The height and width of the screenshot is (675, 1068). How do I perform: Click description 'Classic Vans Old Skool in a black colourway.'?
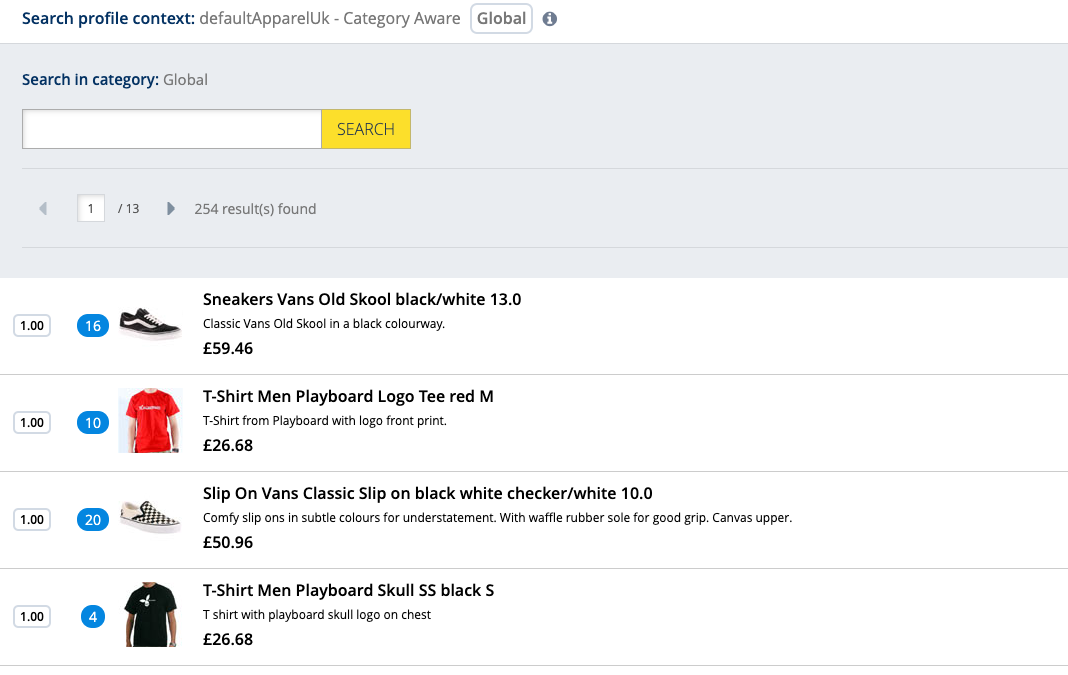click(x=324, y=324)
